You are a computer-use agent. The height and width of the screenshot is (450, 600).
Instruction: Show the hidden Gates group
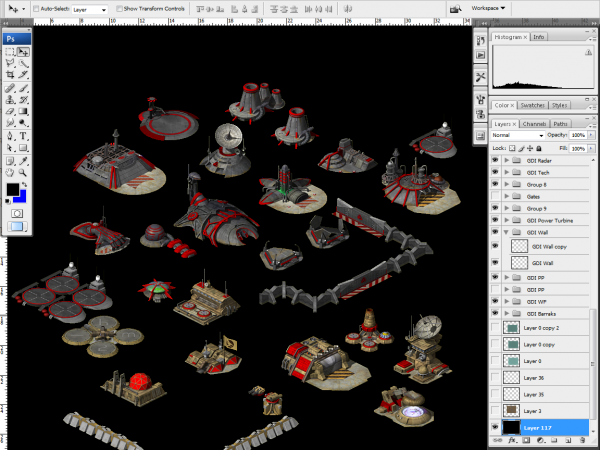pos(496,196)
